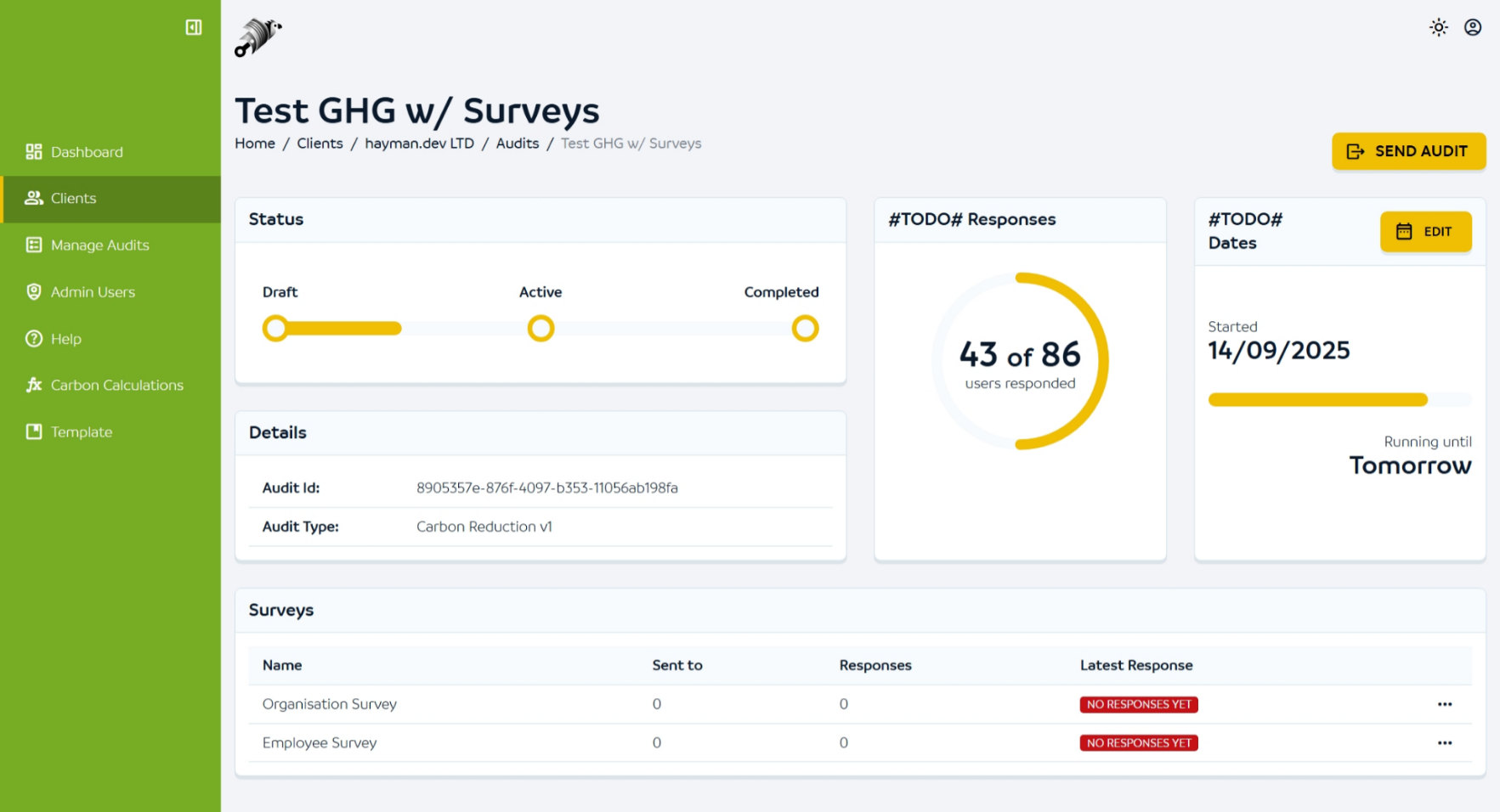This screenshot has height=812, width=1500.
Task: Open hayman.dev LTD breadcrumb link
Action: [419, 144]
